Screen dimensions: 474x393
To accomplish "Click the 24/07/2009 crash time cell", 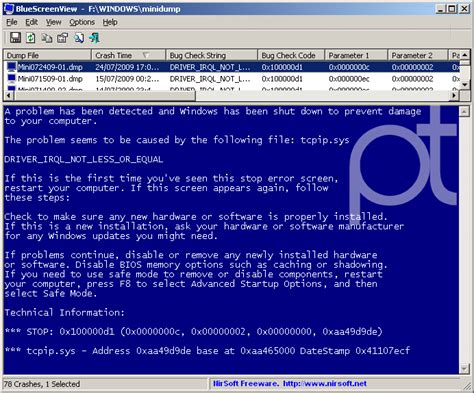I will point(127,67).
